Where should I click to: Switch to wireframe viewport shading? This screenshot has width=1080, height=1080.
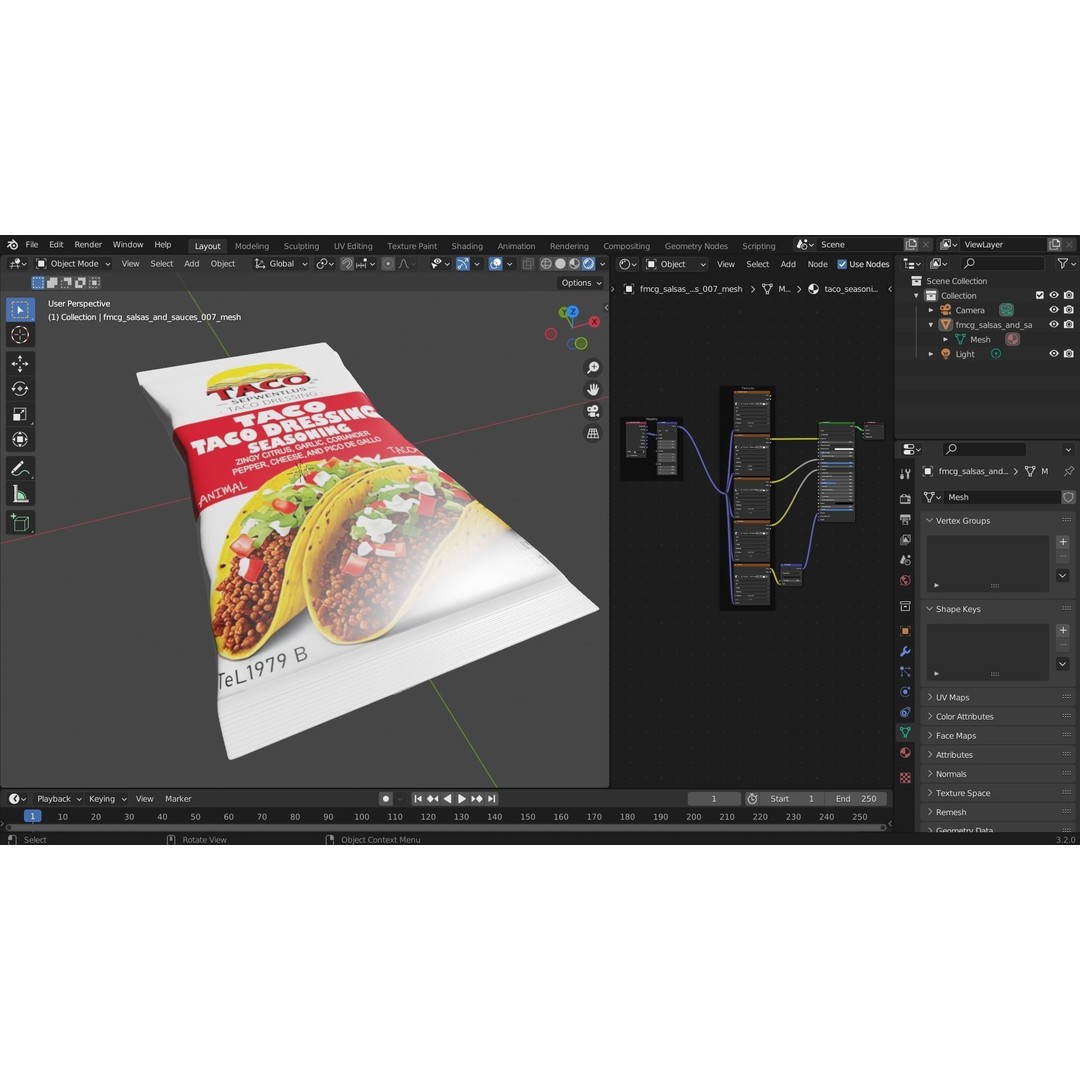pyautogui.click(x=546, y=264)
